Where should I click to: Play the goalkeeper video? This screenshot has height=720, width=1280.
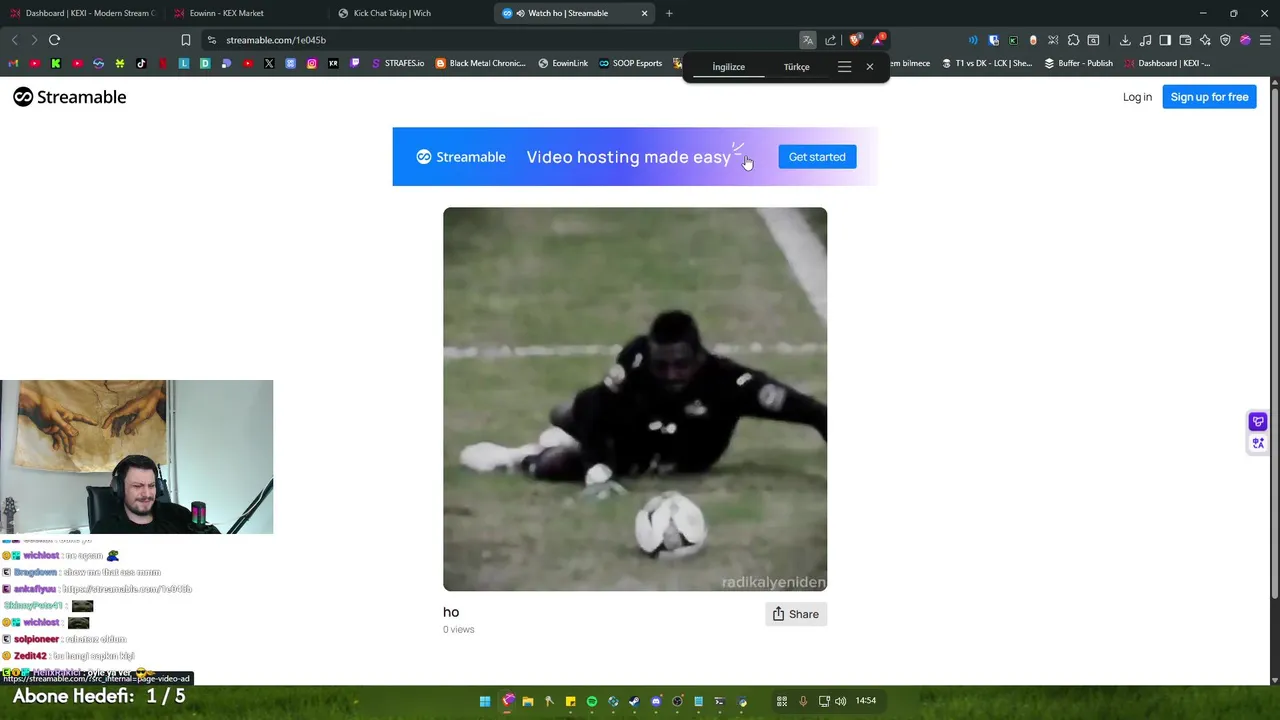(635, 399)
